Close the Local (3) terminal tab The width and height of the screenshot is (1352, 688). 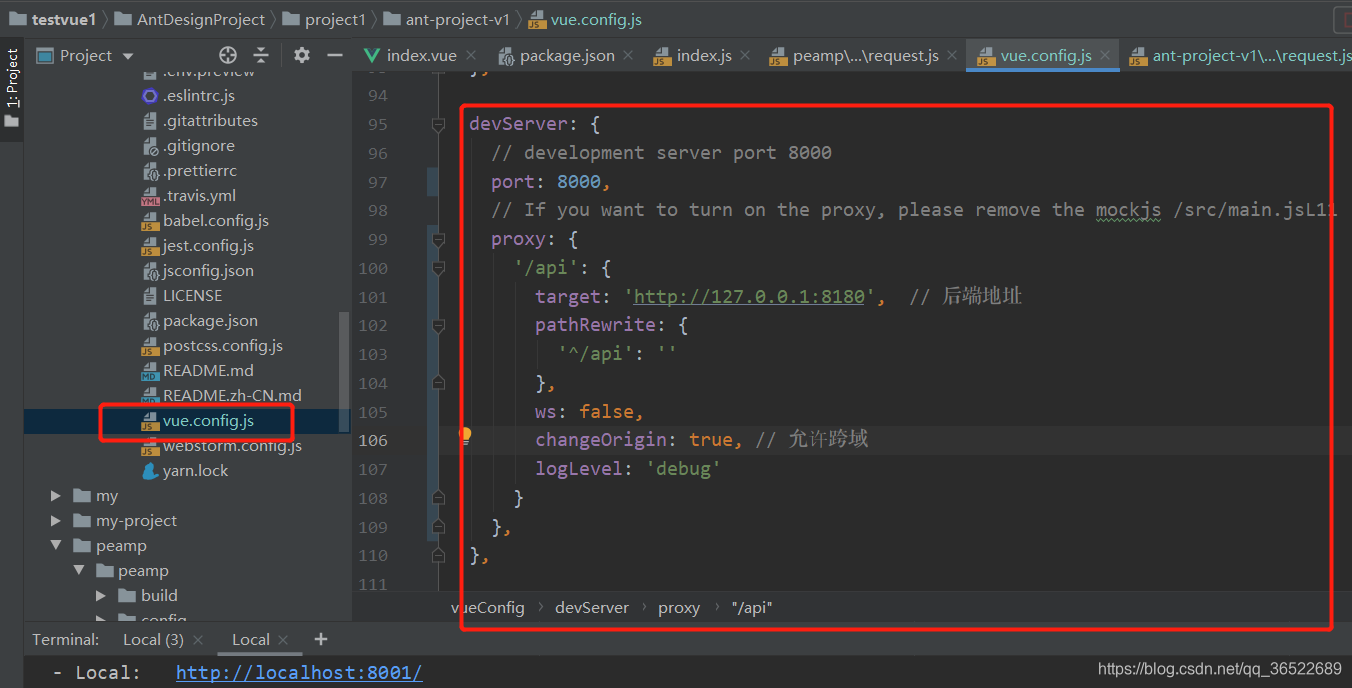coord(198,640)
